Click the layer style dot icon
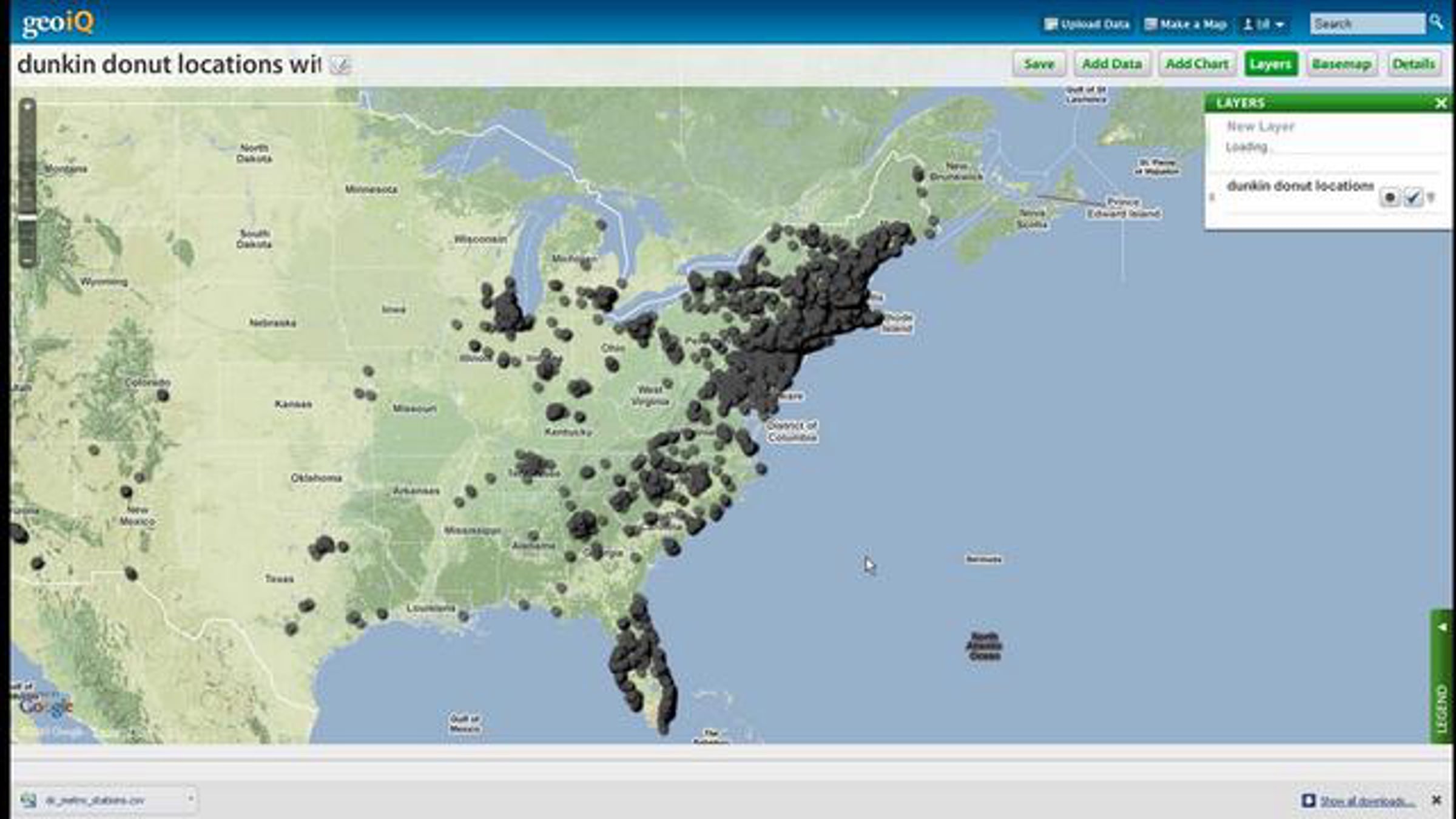This screenshot has width=1456, height=819. [1389, 198]
